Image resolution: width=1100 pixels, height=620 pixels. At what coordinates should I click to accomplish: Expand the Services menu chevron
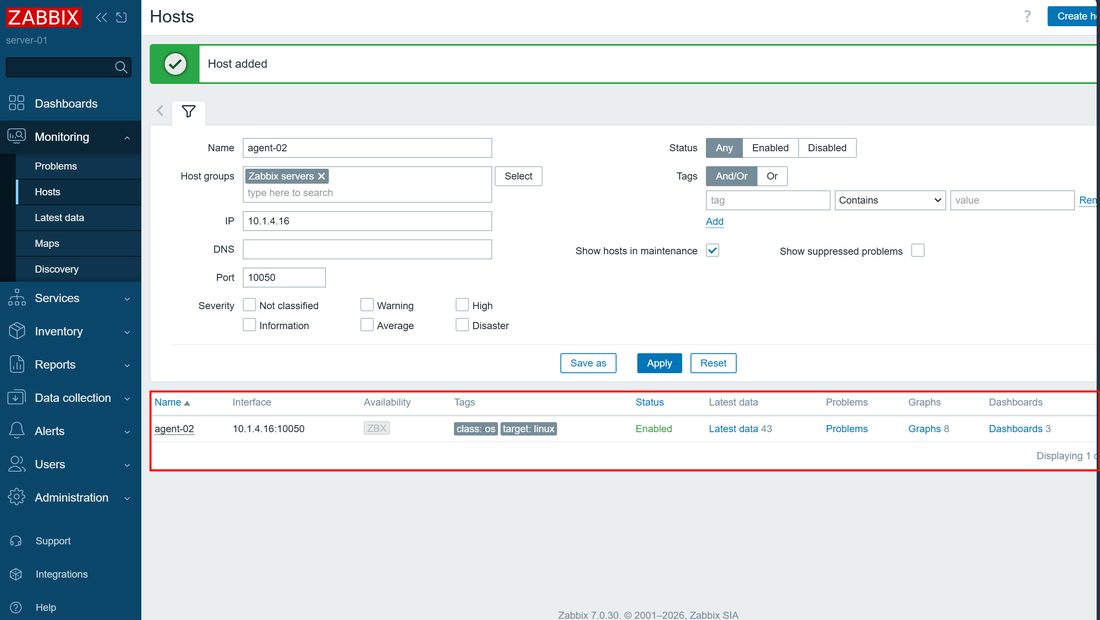127,299
